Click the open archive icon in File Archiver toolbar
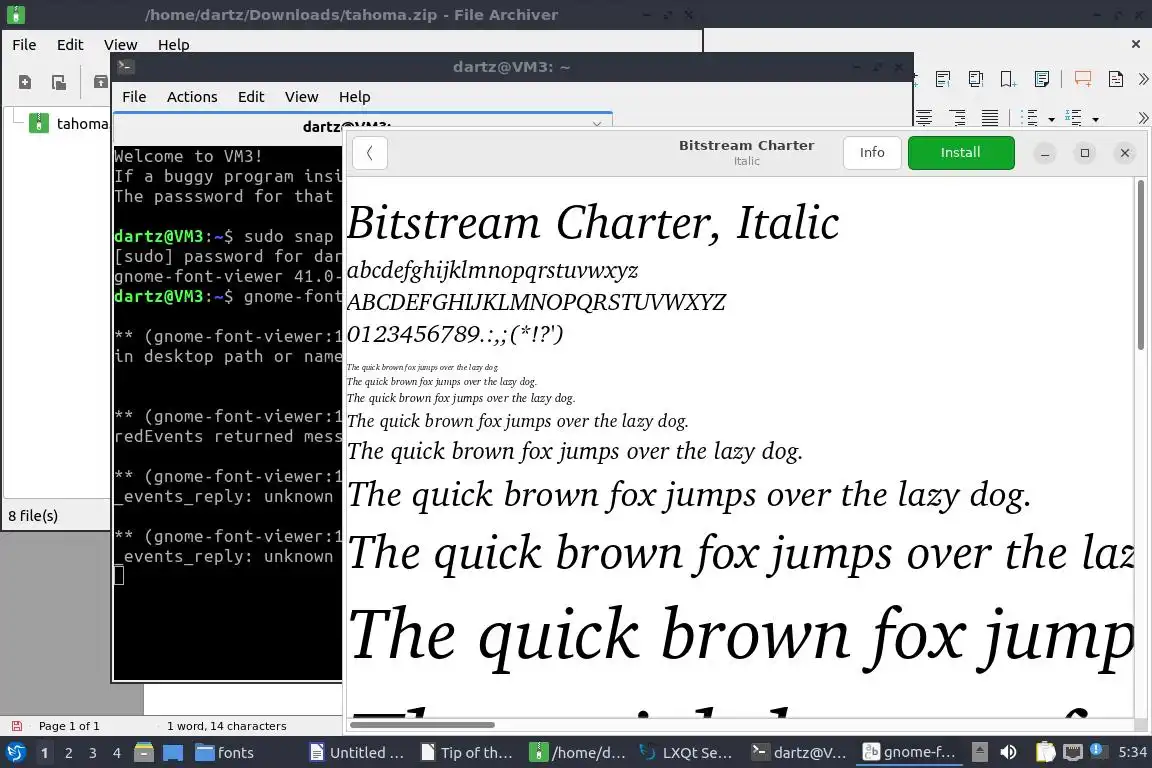Screen dimensions: 1152x768 (59, 82)
